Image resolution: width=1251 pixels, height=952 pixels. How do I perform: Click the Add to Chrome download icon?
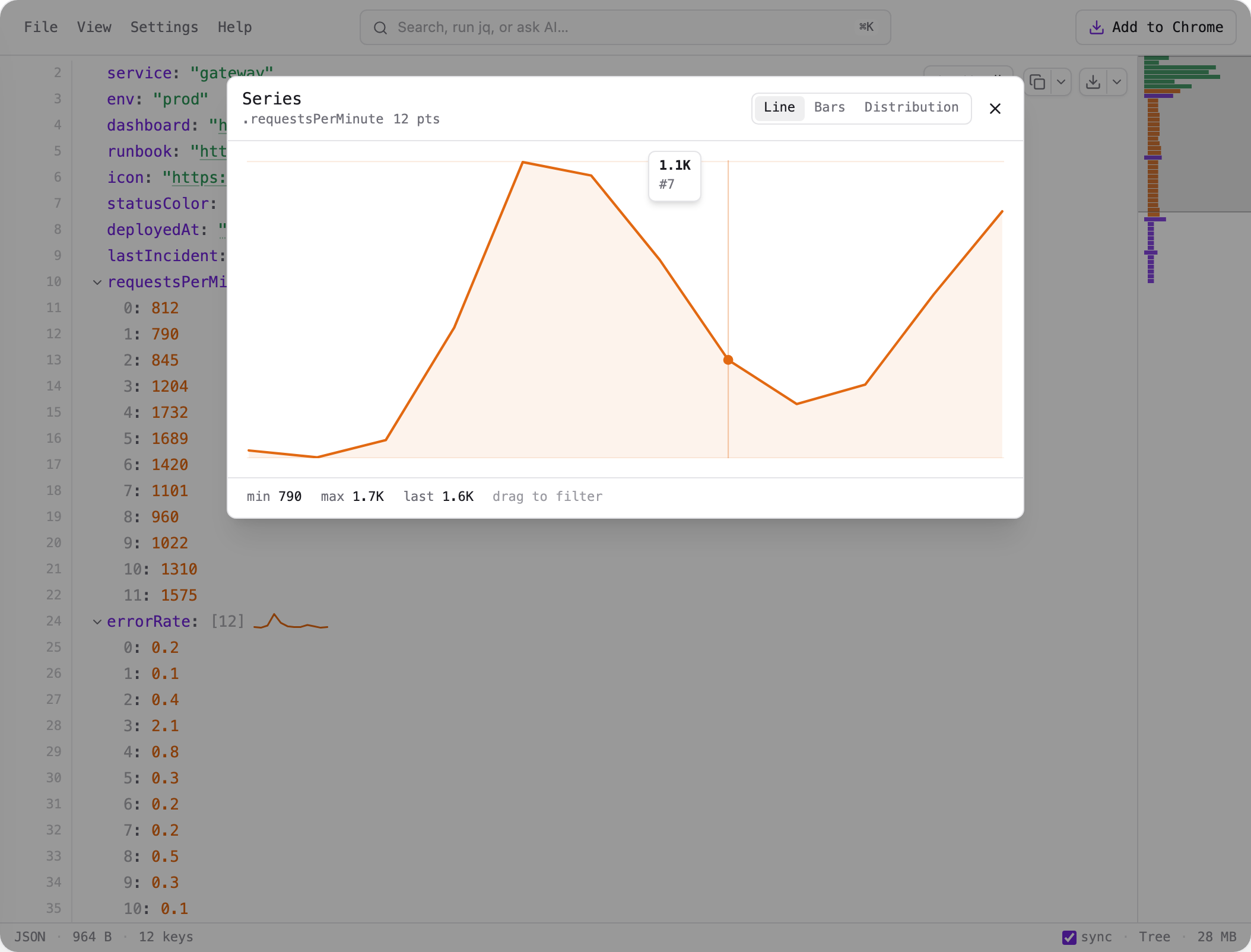point(1097,27)
